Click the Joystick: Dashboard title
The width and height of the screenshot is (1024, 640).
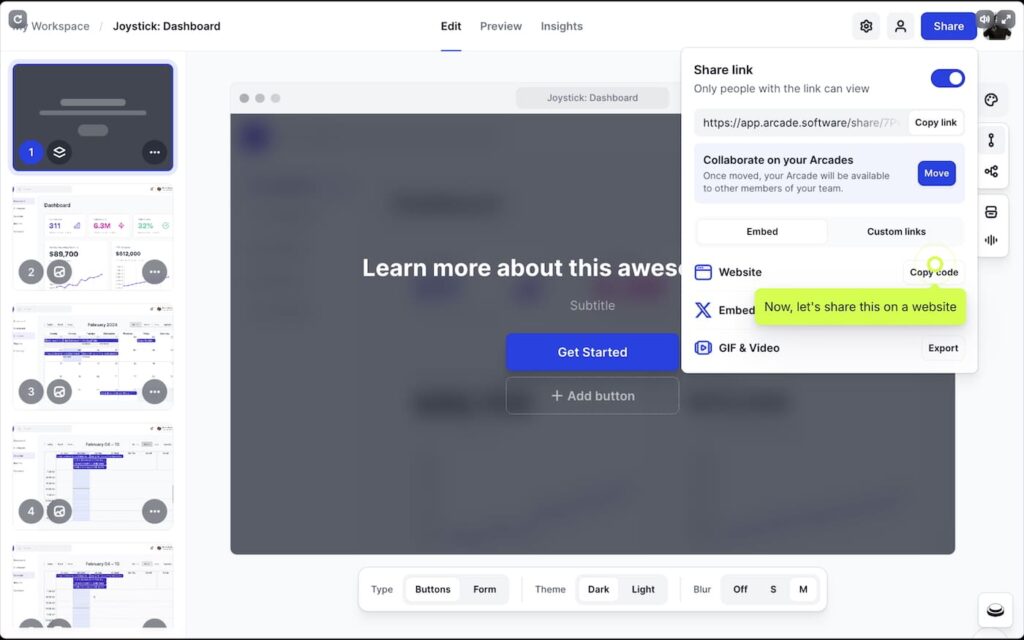[x=167, y=26]
